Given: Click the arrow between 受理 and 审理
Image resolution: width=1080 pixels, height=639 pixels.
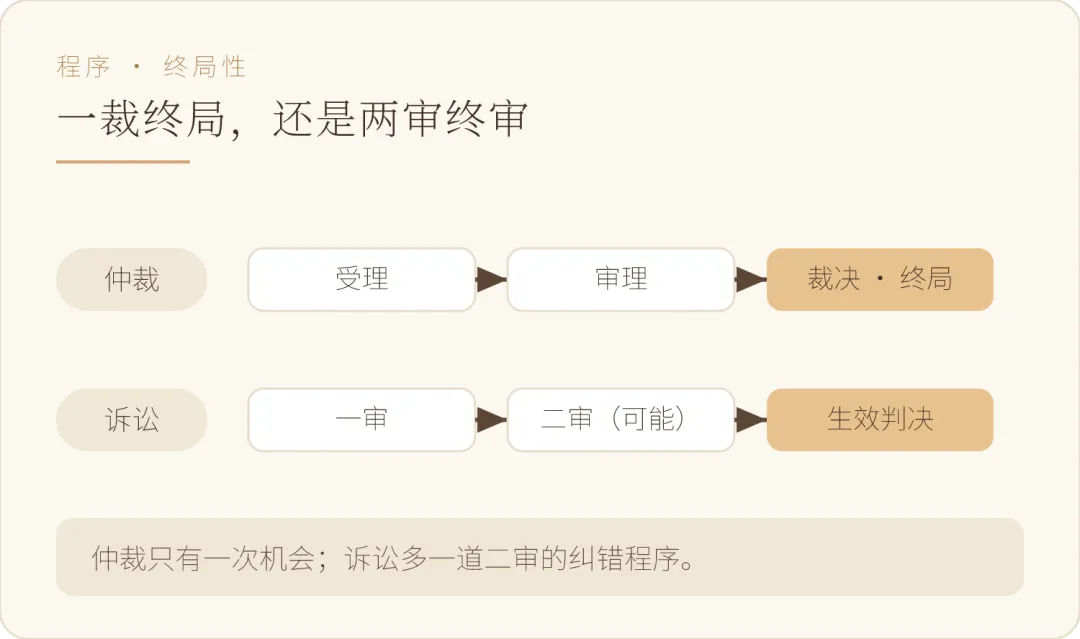Looking at the screenshot, I should pyautogui.click(x=491, y=280).
